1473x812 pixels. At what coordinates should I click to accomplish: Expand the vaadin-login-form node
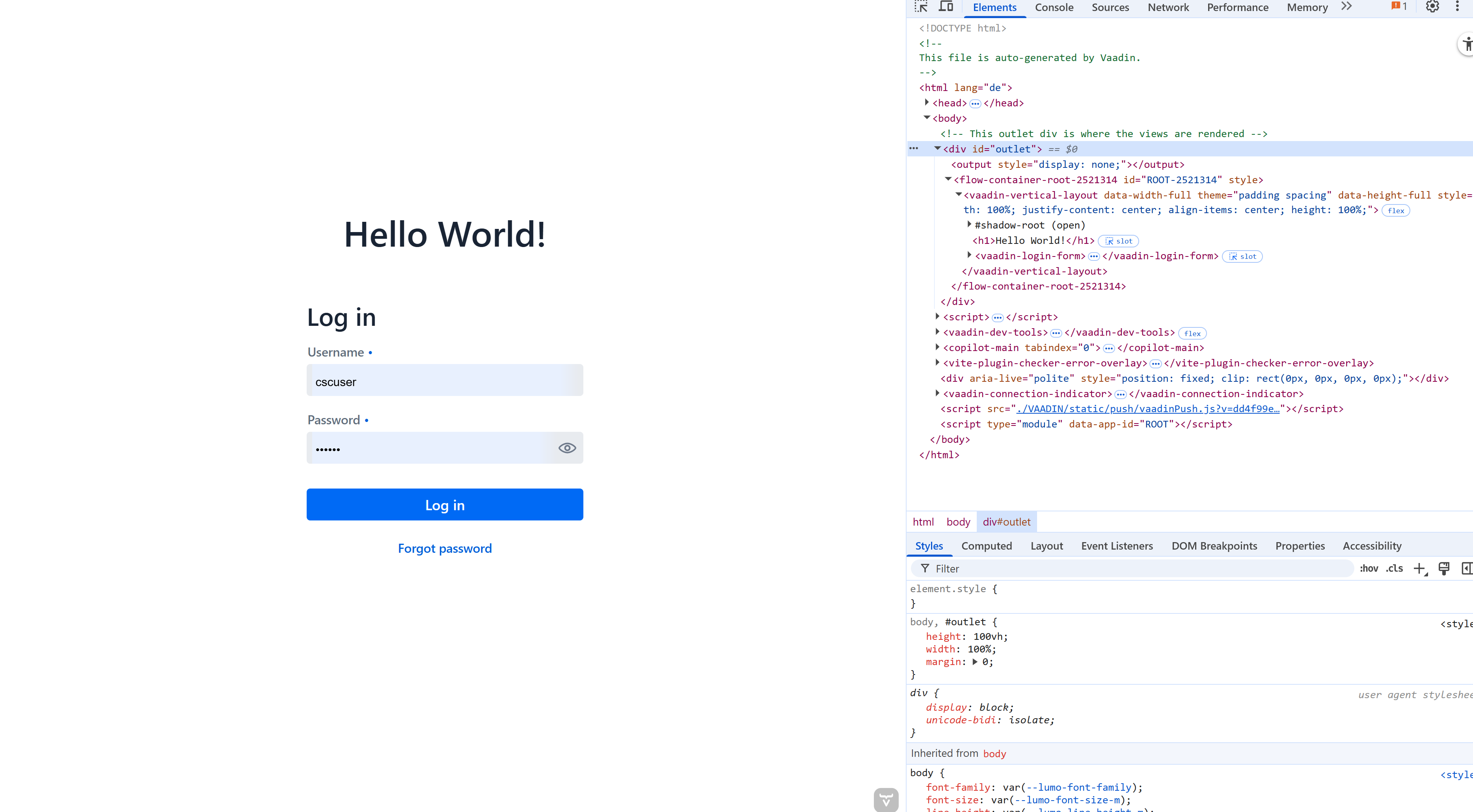[x=969, y=255]
